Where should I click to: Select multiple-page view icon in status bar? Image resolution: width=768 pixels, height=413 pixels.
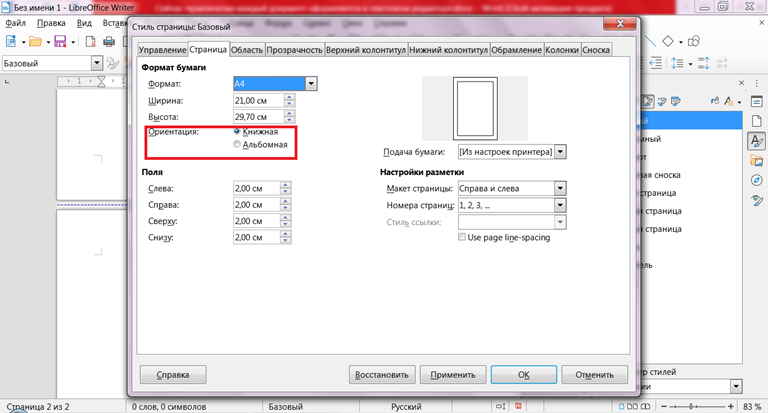click(x=632, y=406)
